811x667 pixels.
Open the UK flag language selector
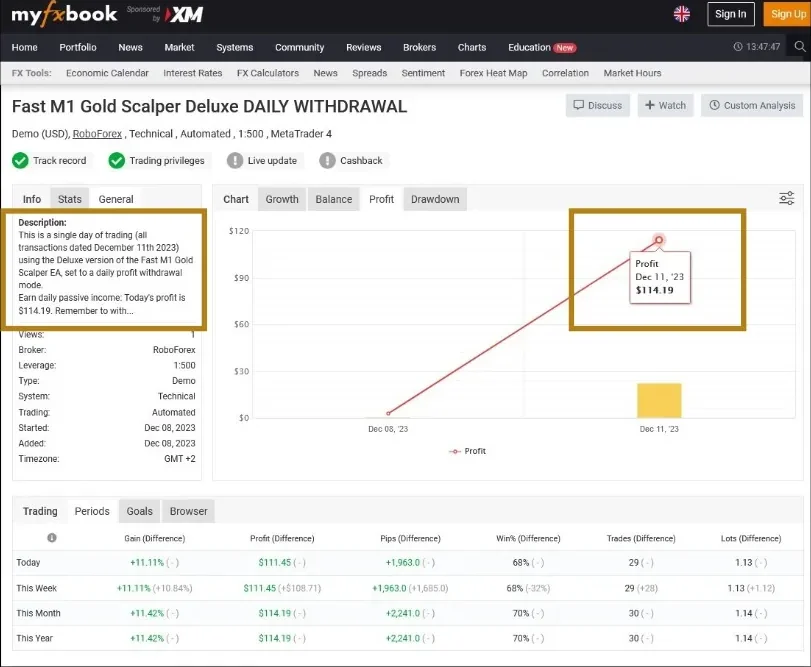tap(682, 14)
